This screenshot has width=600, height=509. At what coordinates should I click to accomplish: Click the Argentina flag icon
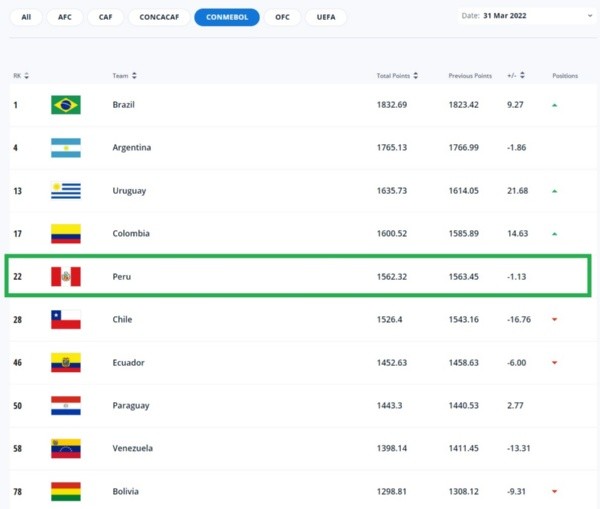click(66, 148)
